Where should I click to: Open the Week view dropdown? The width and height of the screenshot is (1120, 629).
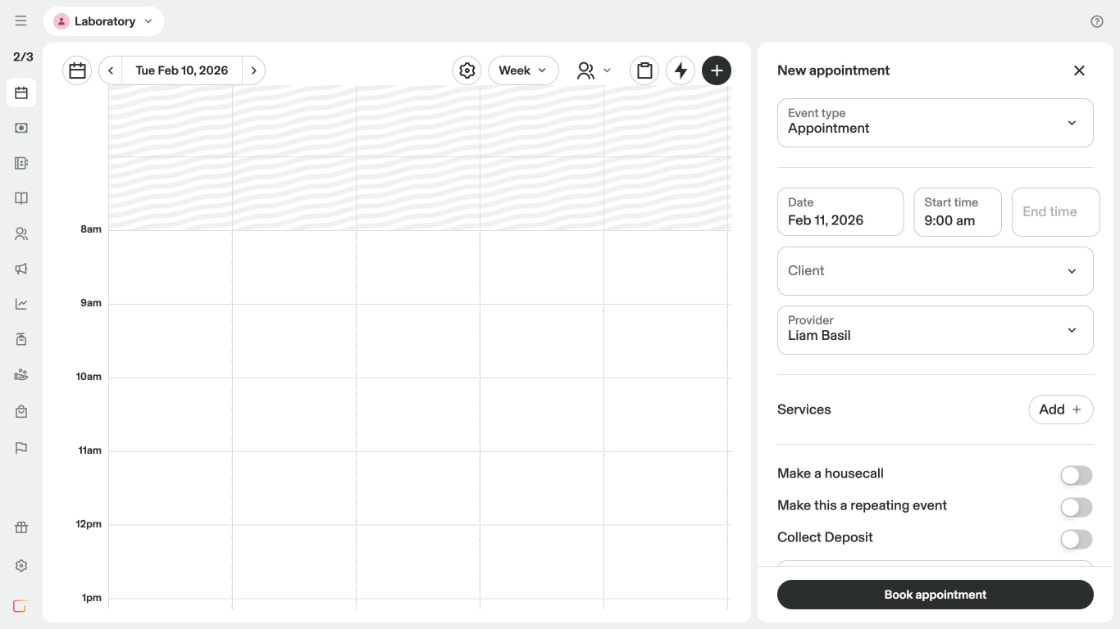[523, 71]
